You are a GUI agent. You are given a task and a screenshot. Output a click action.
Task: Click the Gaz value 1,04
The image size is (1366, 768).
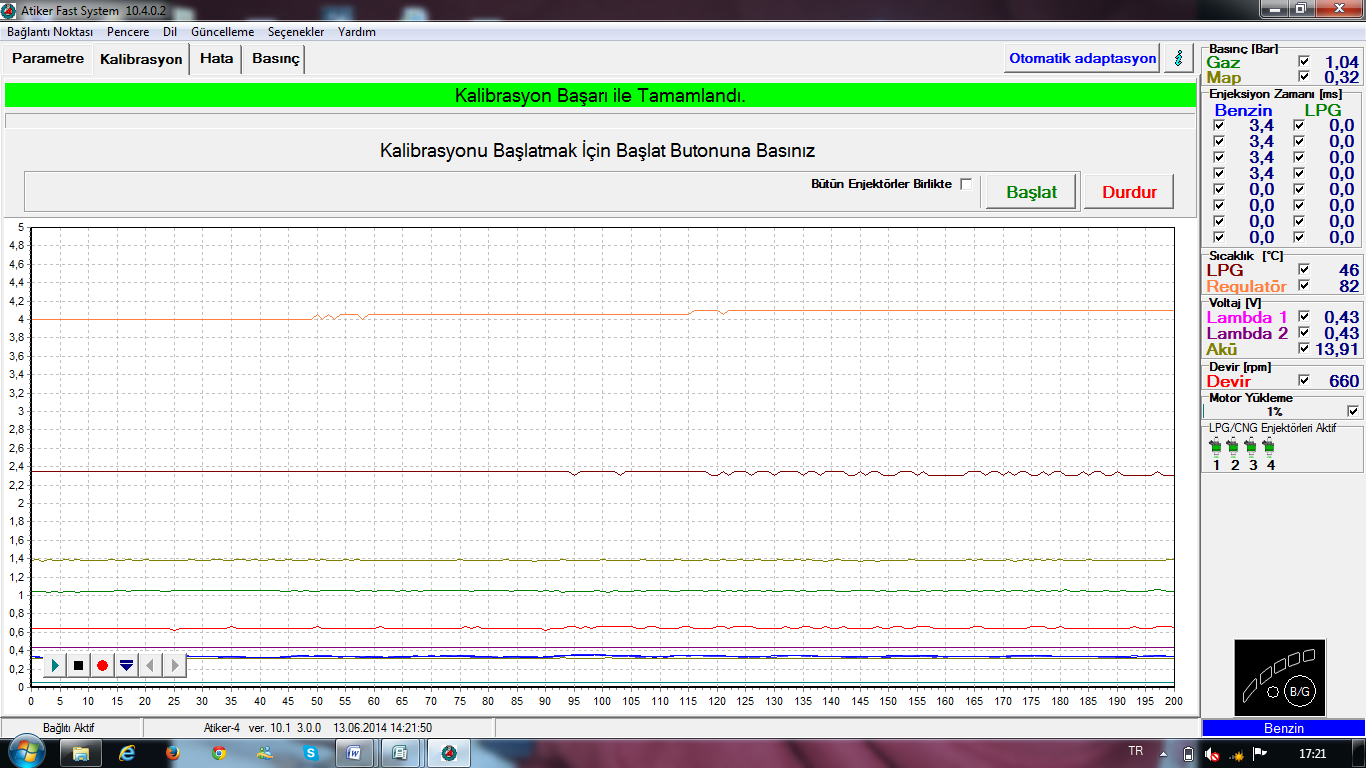pyautogui.click(x=1341, y=62)
